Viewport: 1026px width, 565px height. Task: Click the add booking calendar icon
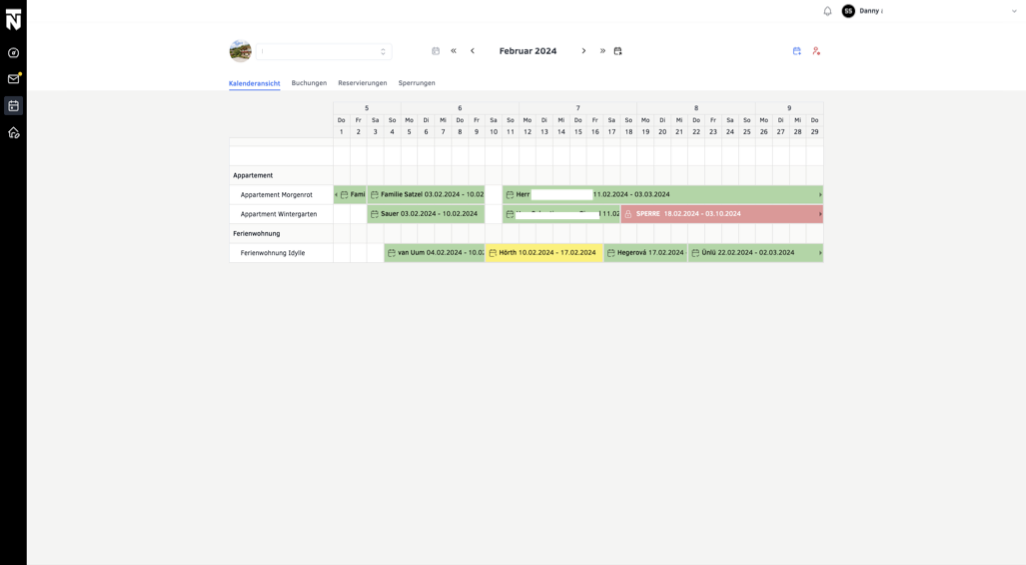pos(797,51)
